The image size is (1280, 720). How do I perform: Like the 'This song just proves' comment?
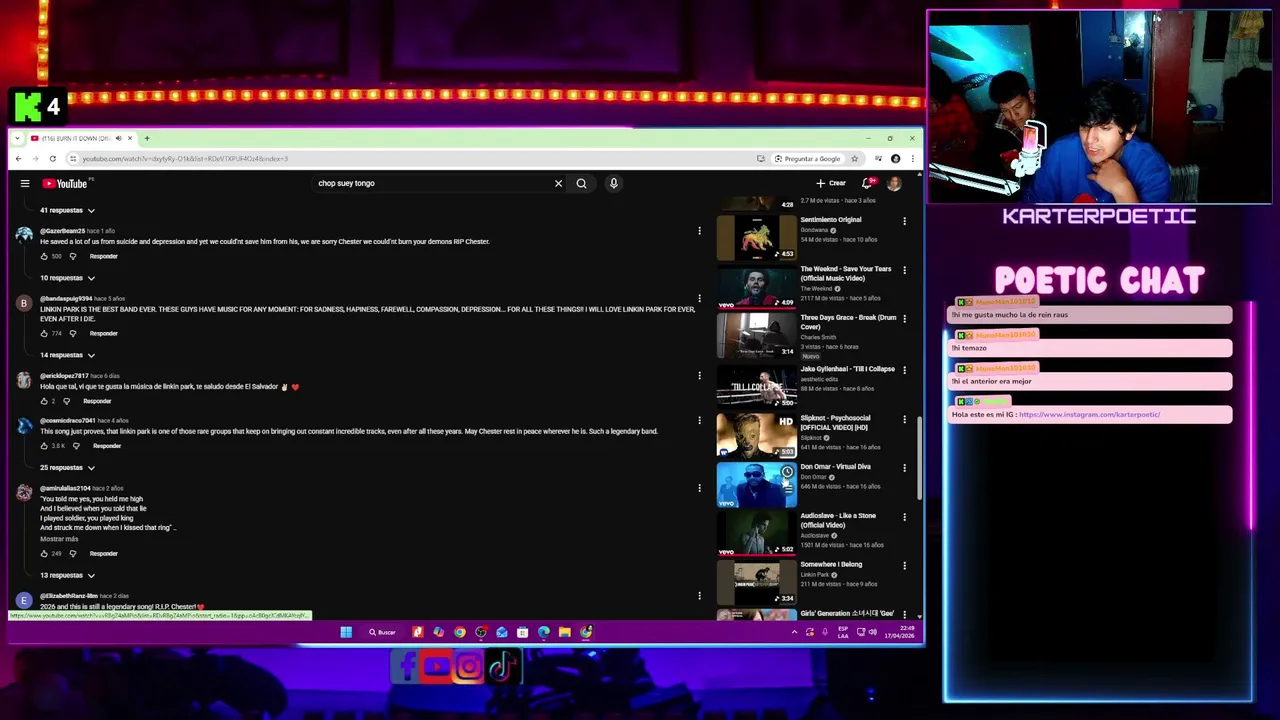tap(44, 446)
